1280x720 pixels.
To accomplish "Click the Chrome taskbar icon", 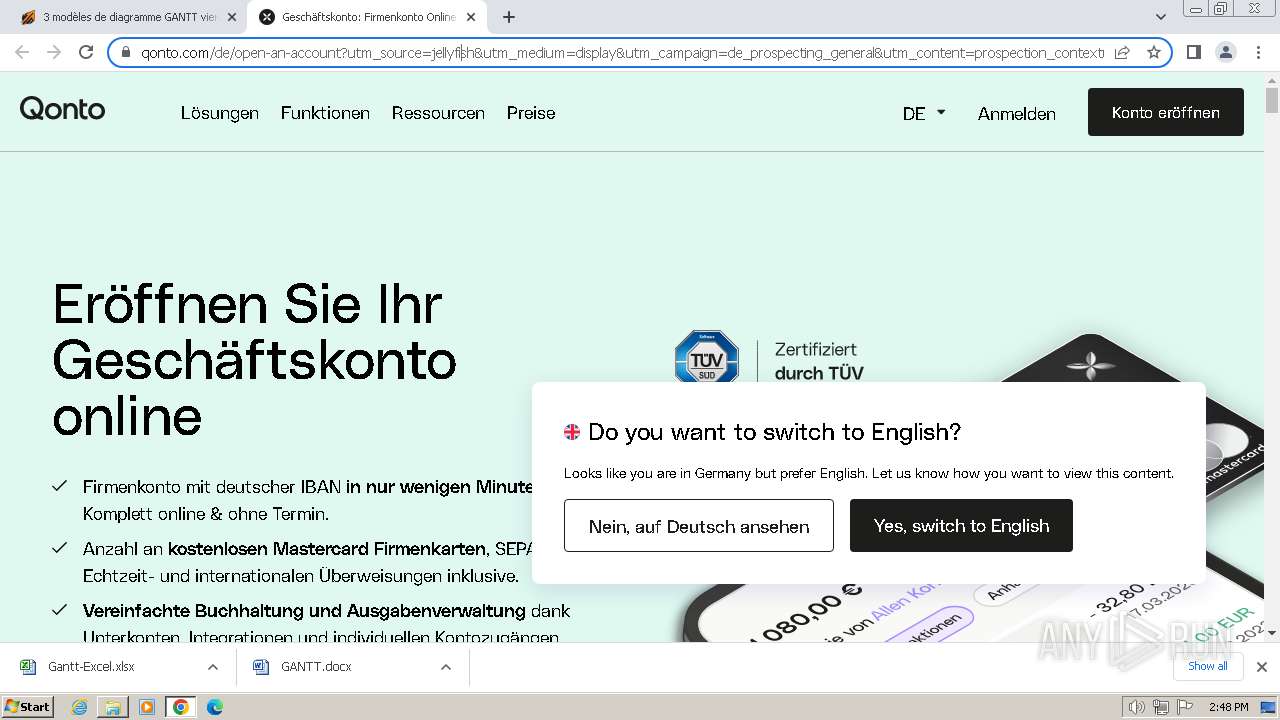I will tap(181, 707).
